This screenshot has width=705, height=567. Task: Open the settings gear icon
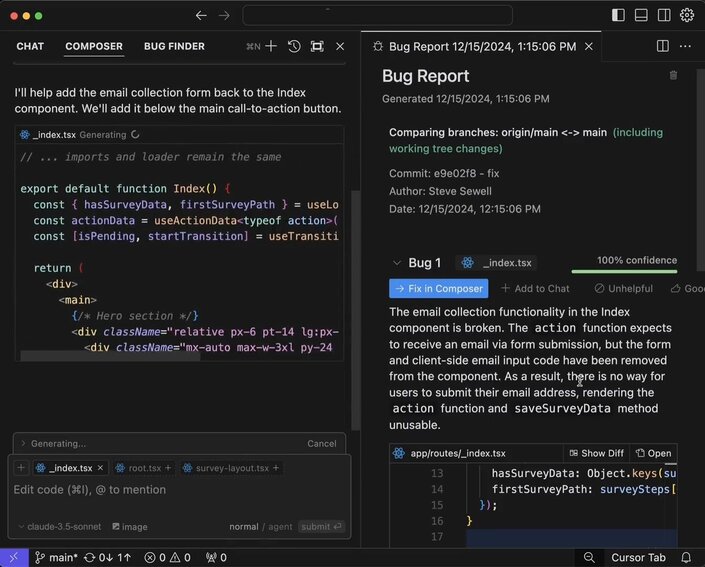(687, 15)
